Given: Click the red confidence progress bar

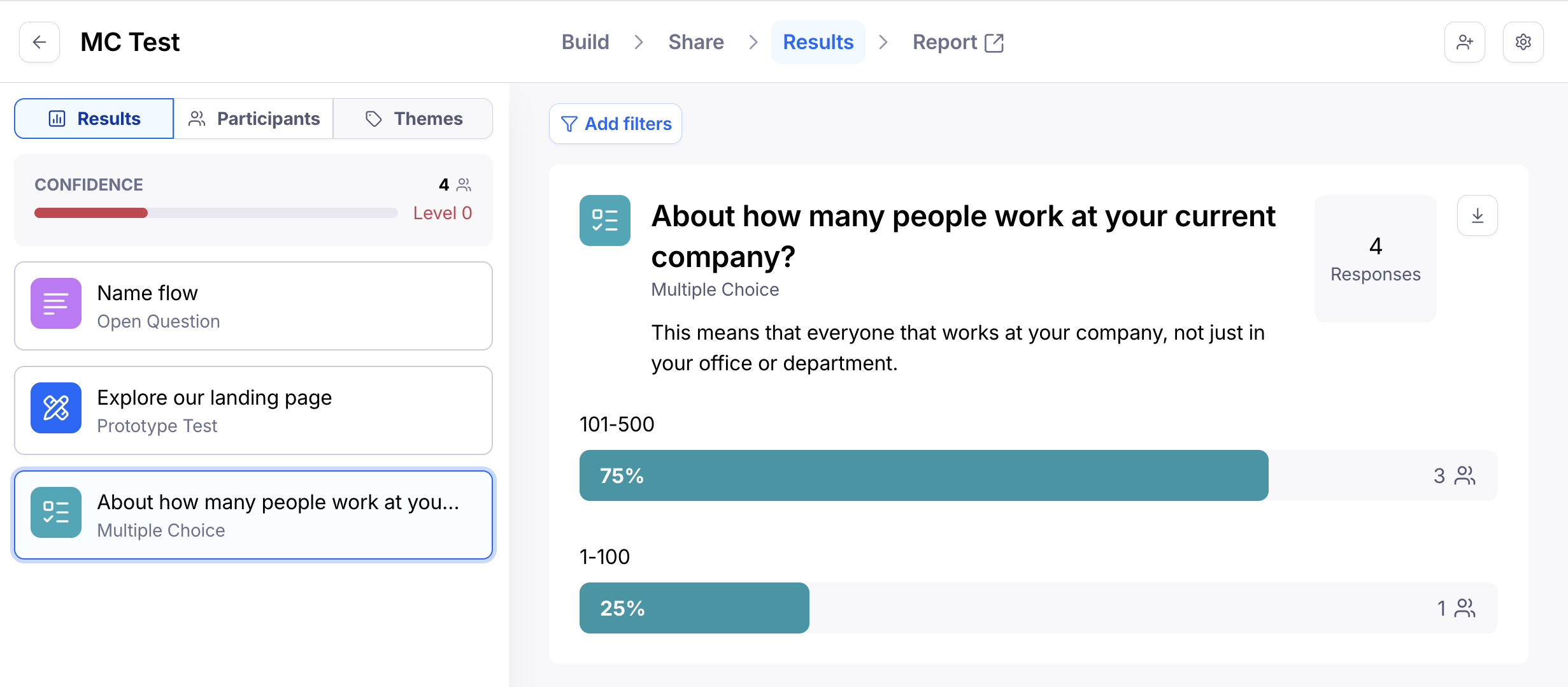Looking at the screenshot, I should 91,213.
